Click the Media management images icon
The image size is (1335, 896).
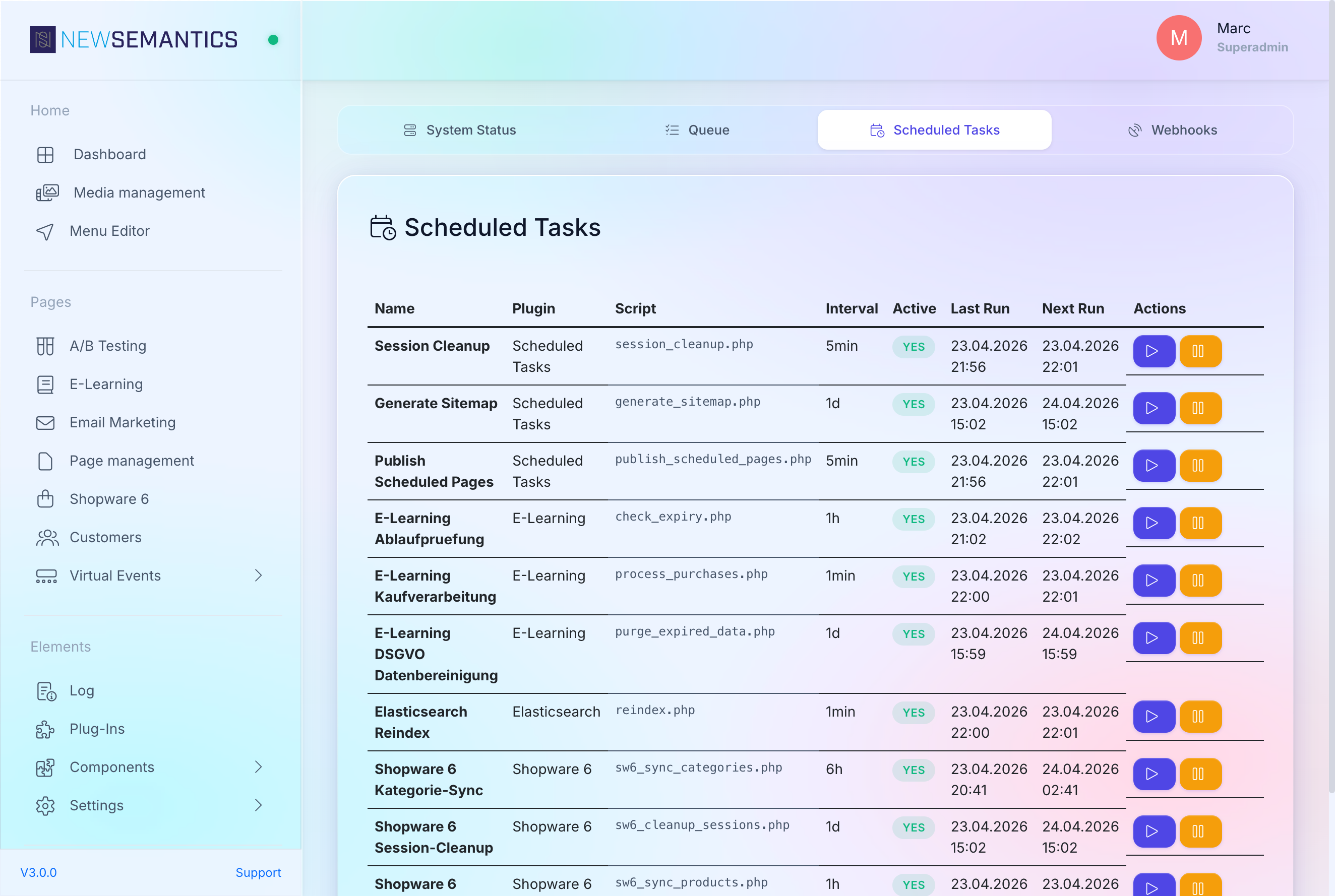pos(47,193)
